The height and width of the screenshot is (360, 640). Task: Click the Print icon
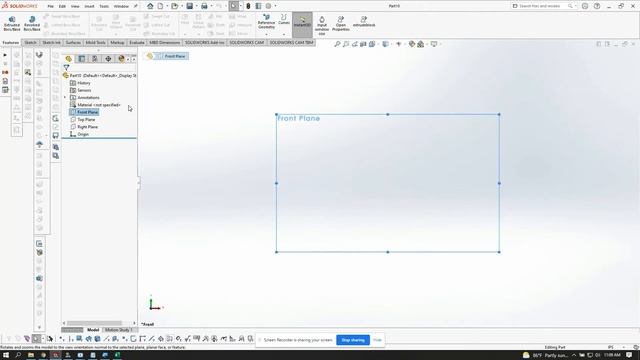click(x=204, y=6)
